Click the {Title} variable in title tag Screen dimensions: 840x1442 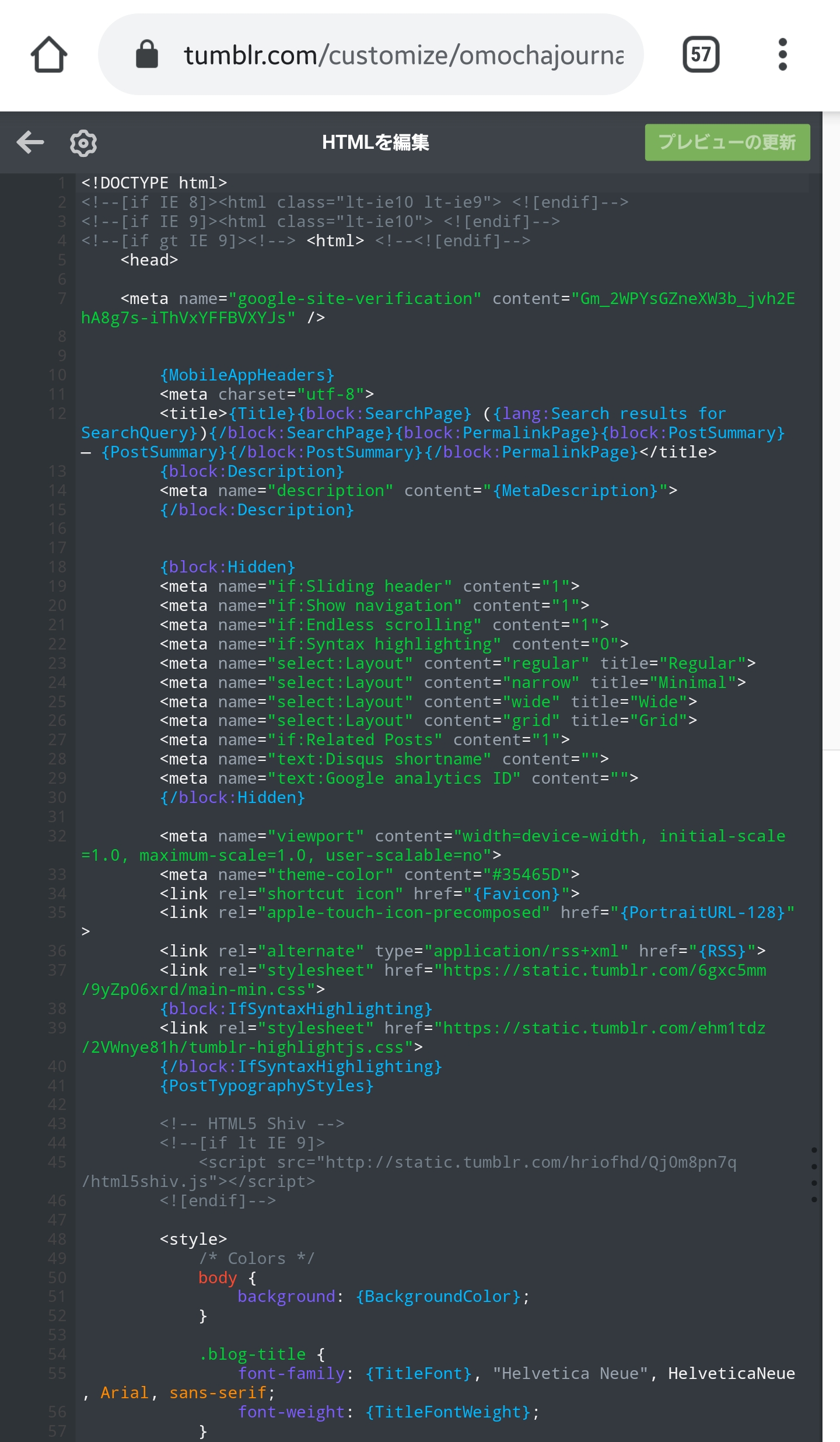click(262, 414)
